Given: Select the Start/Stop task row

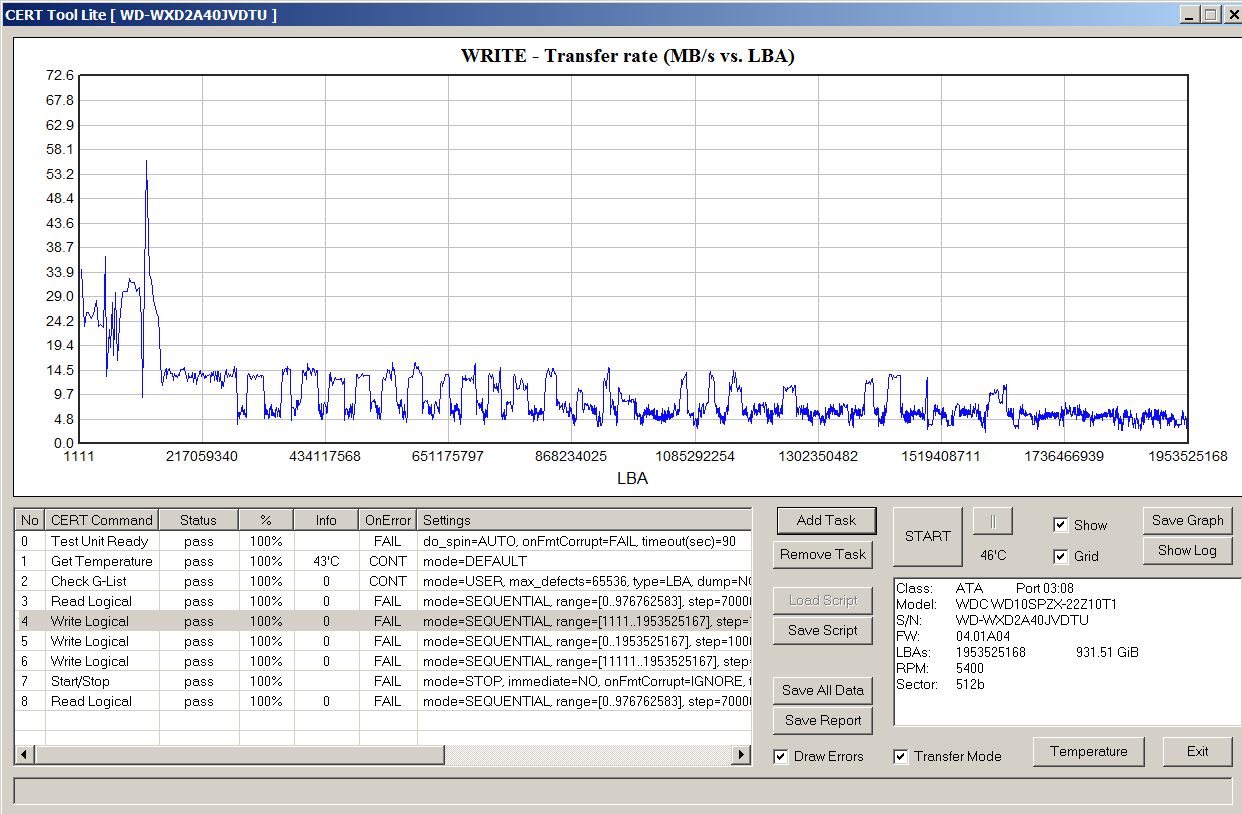Looking at the screenshot, I should pyautogui.click(x=383, y=681).
